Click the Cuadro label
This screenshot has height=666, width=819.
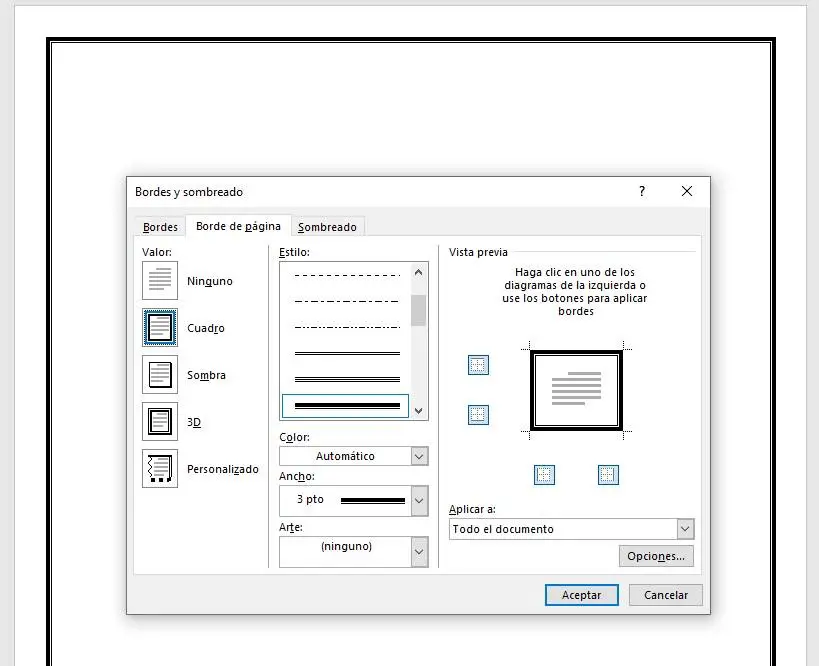pos(206,328)
